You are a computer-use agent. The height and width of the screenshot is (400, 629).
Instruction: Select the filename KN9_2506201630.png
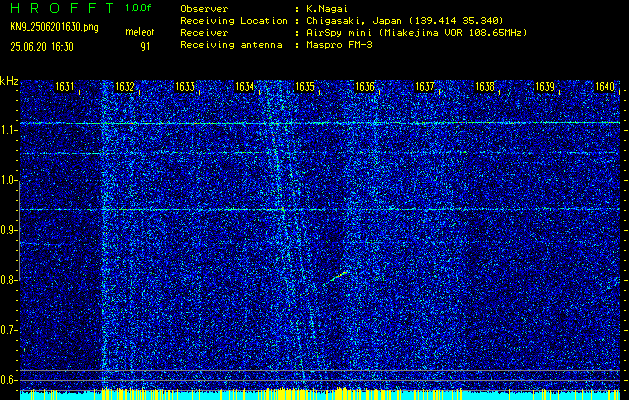click(x=54, y=28)
